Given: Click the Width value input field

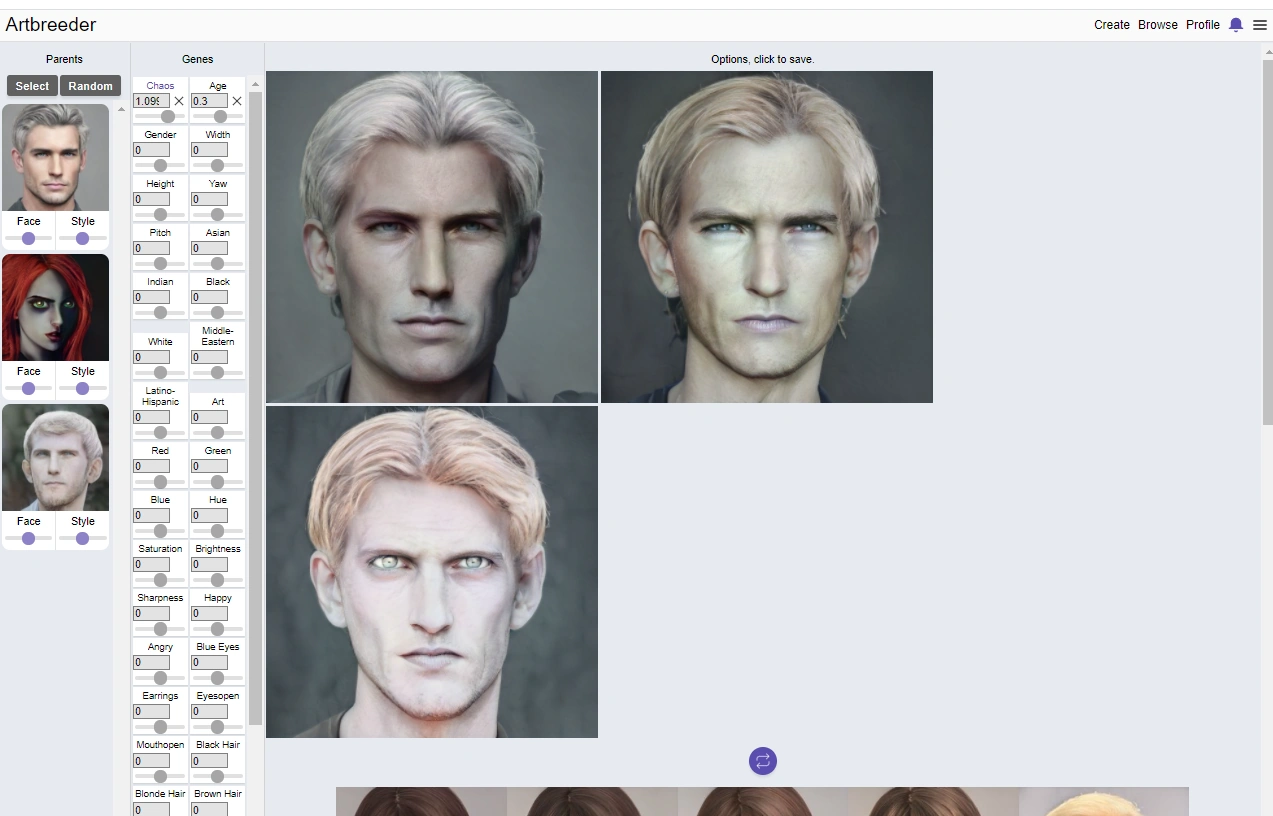Looking at the screenshot, I should coord(210,150).
